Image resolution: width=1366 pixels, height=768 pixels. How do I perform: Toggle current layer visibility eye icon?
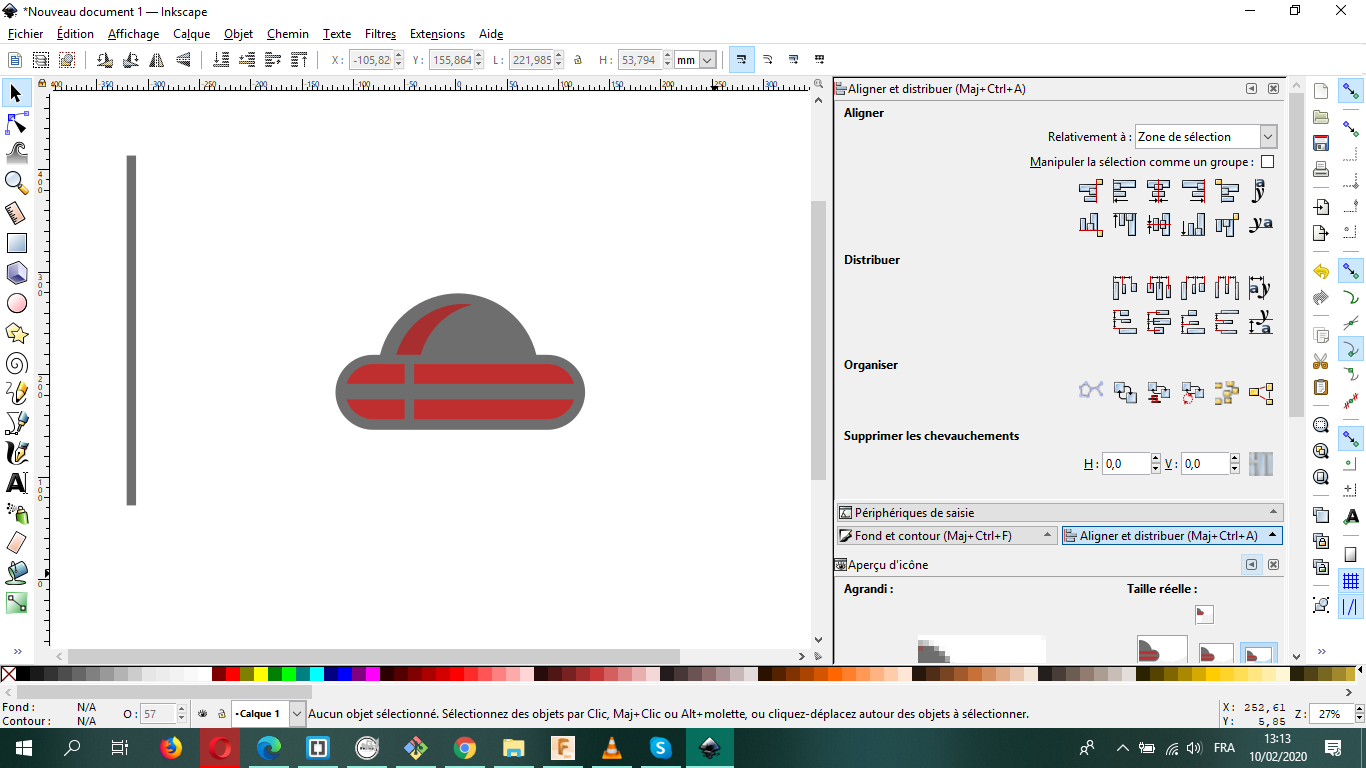point(202,714)
